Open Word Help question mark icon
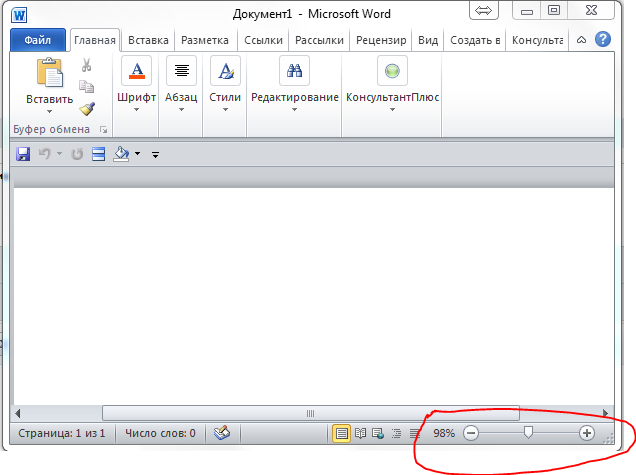Image resolution: width=636 pixels, height=475 pixels. [x=603, y=40]
